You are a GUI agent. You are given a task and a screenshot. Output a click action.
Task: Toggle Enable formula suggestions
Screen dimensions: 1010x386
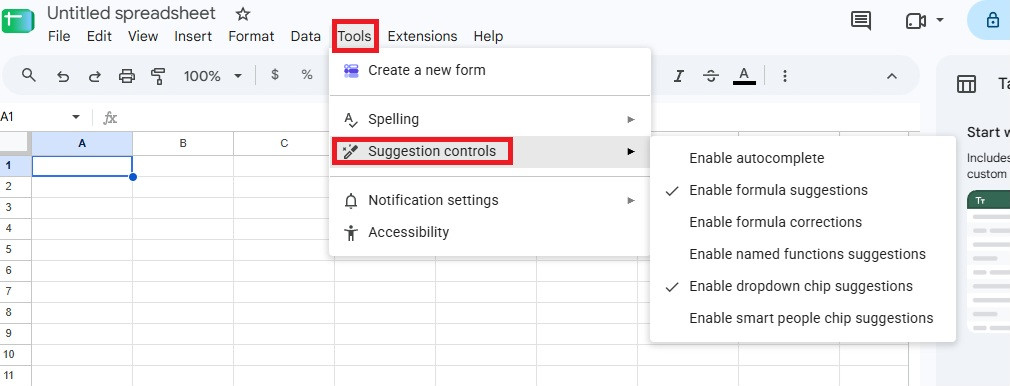803,190
